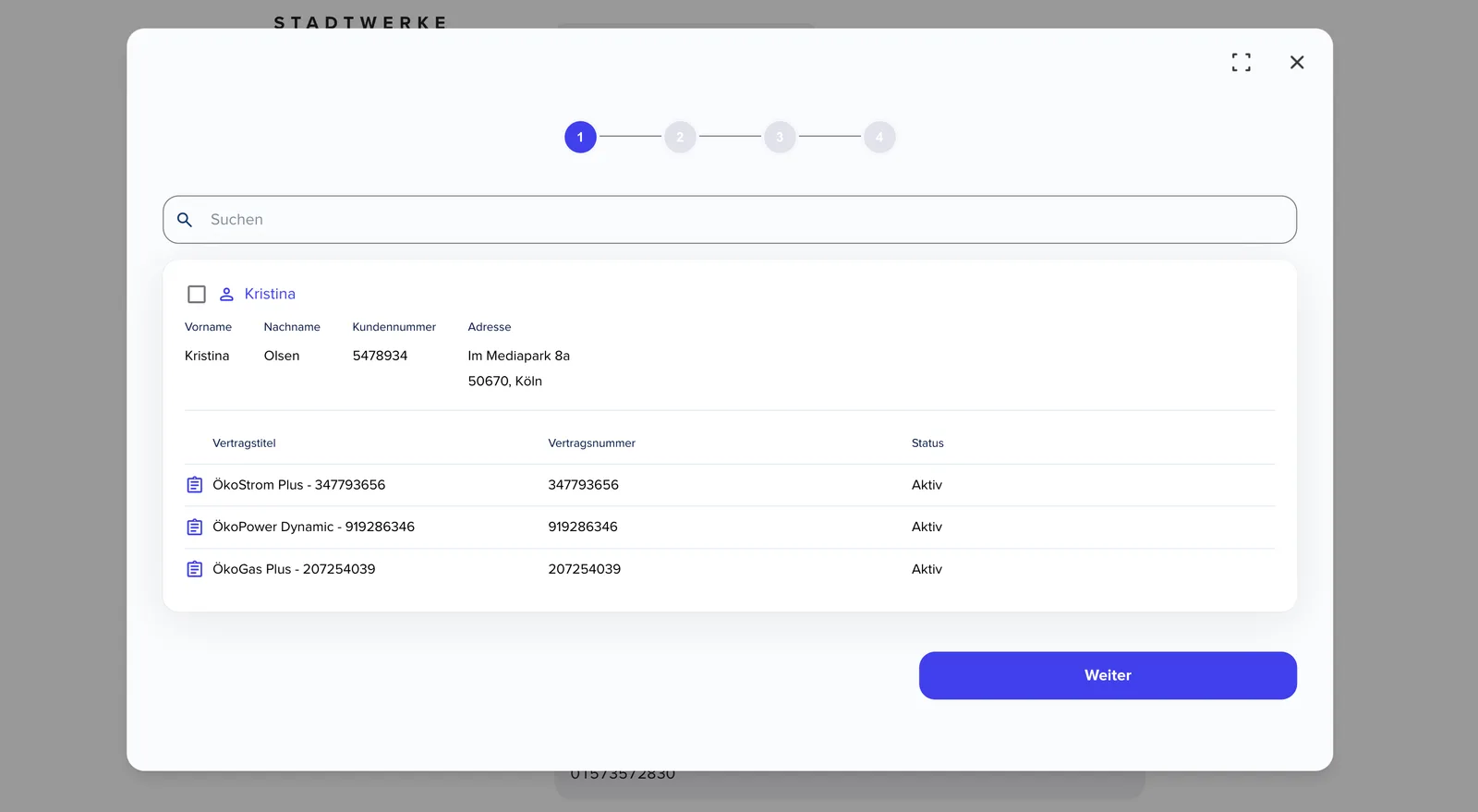Click the address line Im Mediapark 8a

coord(519,356)
